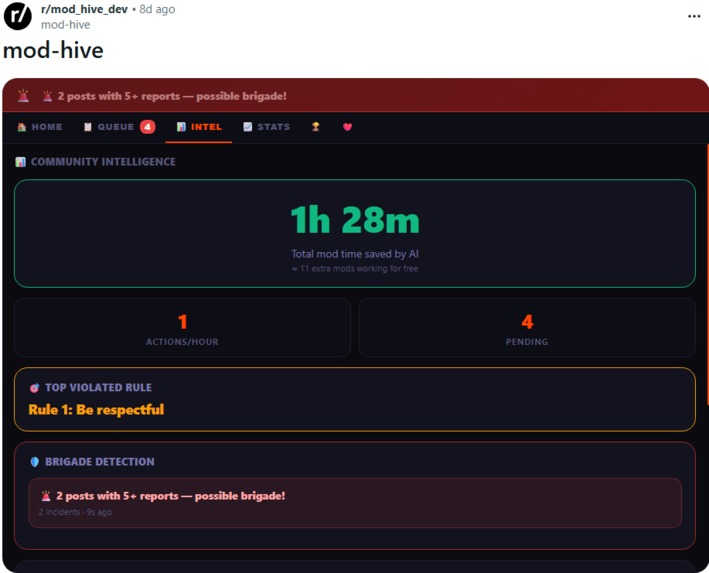Open the r/mod_hive_dev subreddit link
Screen dimensions: 709x573
coord(84,9)
